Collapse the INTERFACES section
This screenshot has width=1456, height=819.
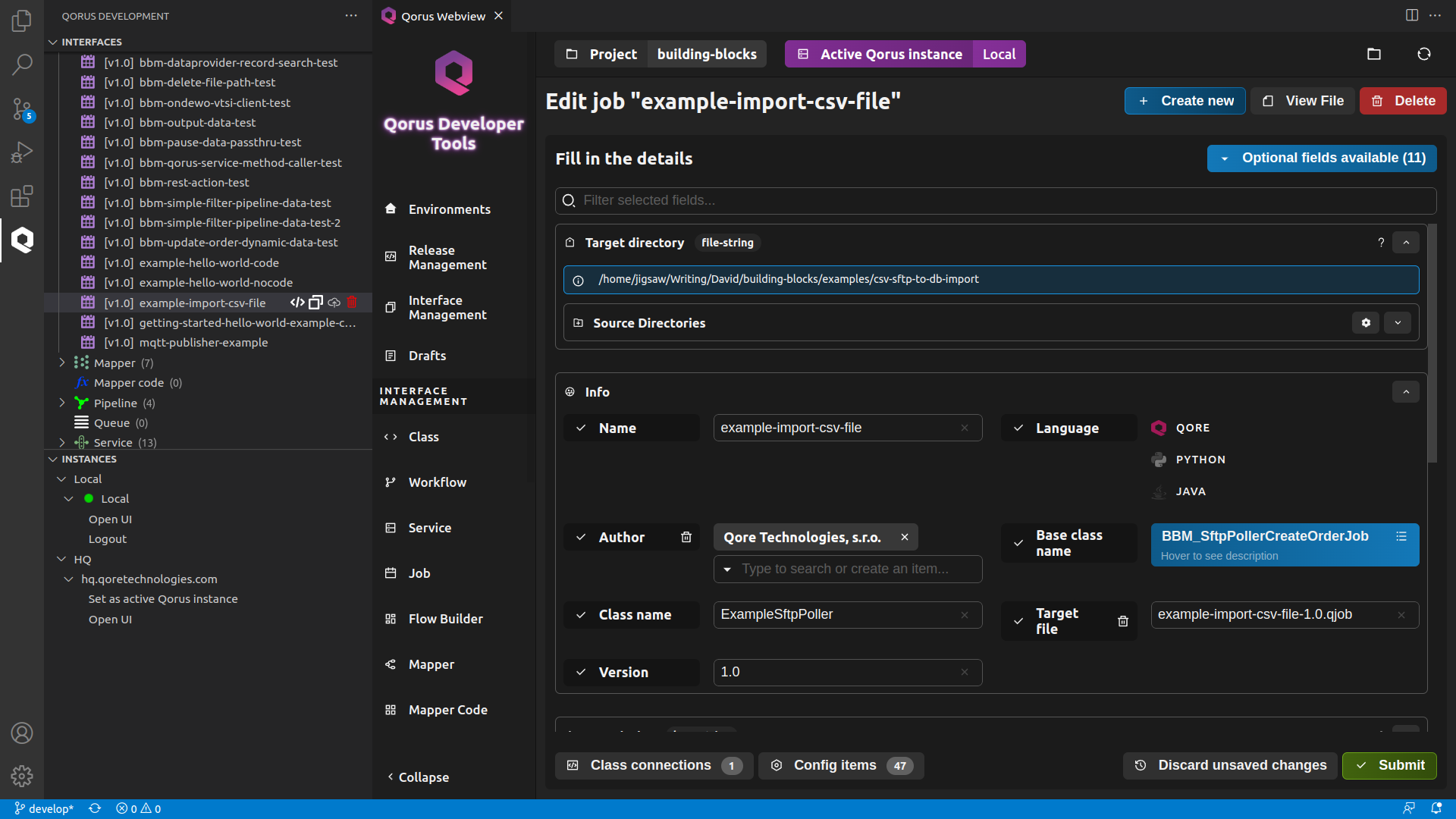tap(53, 42)
